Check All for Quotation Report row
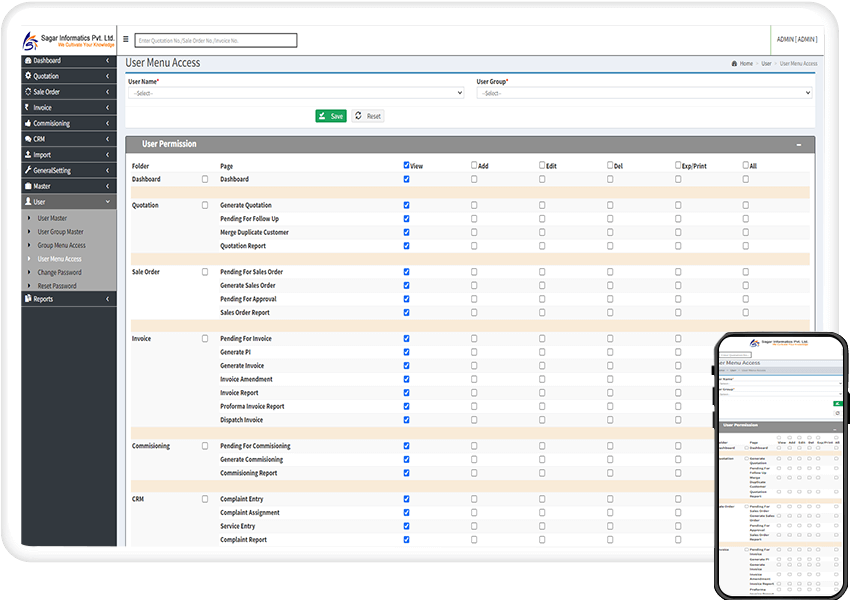This screenshot has height=600, width=850. pyautogui.click(x=746, y=246)
